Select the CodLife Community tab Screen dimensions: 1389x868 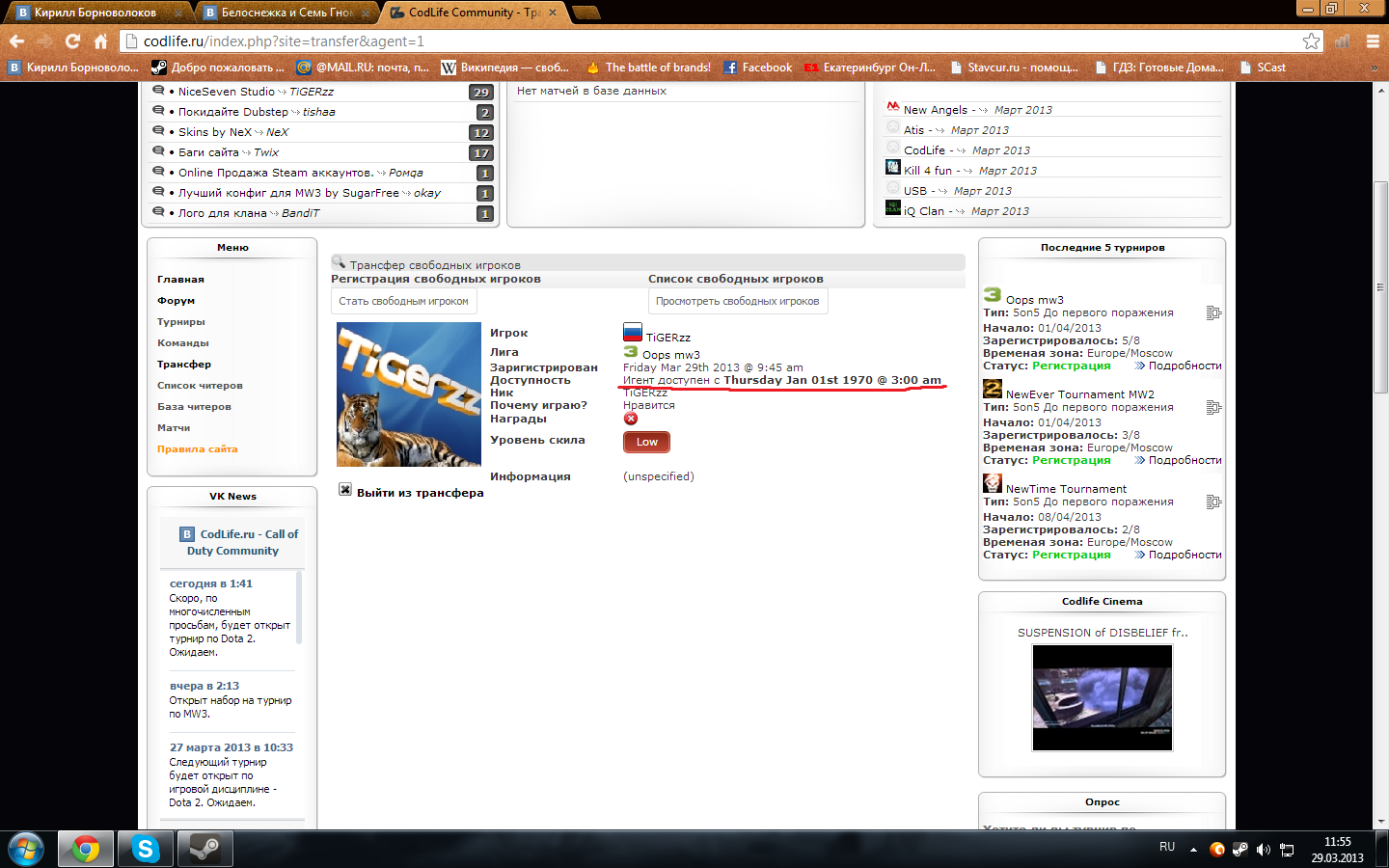pyautogui.click(x=474, y=13)
